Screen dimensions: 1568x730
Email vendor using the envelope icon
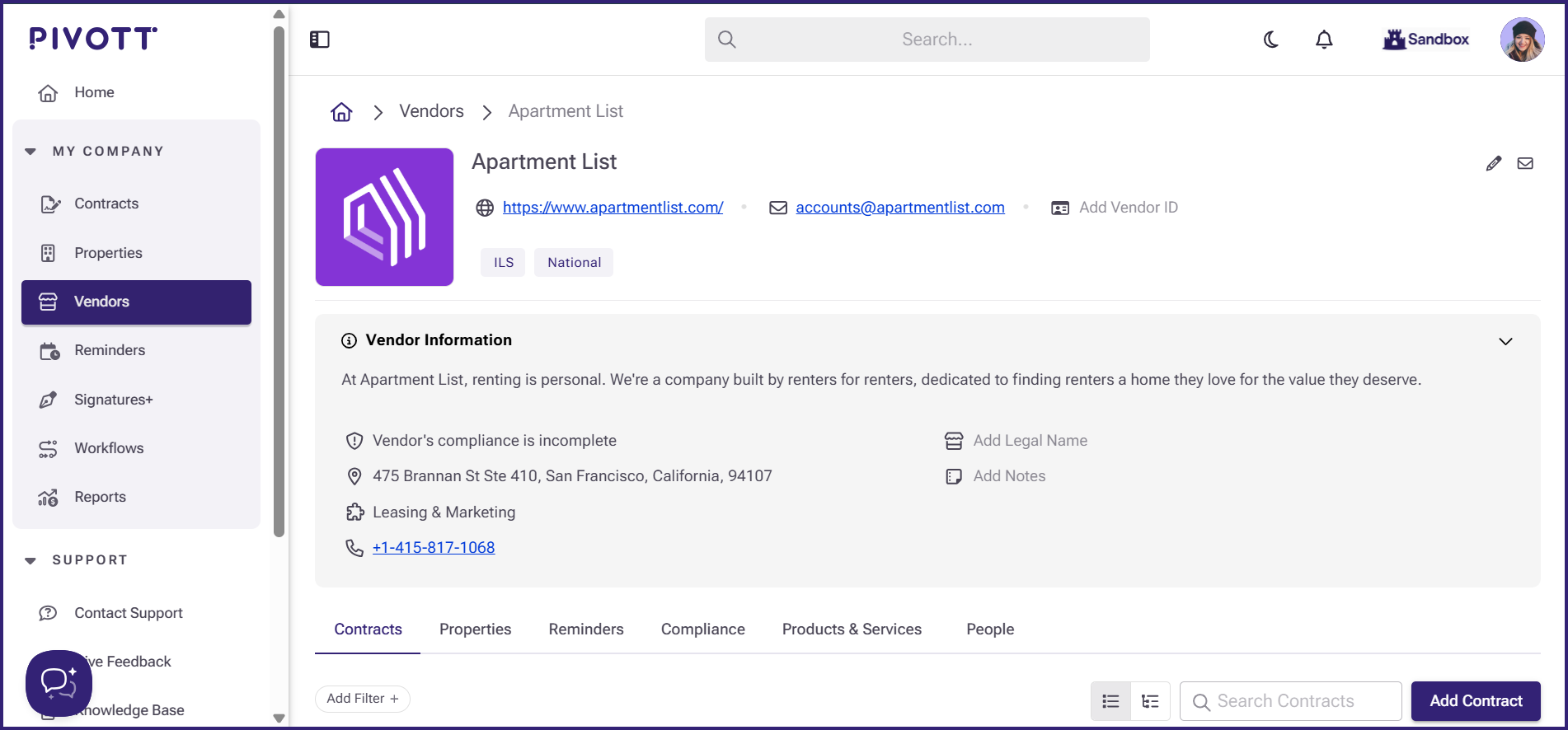click(1526, 163)
